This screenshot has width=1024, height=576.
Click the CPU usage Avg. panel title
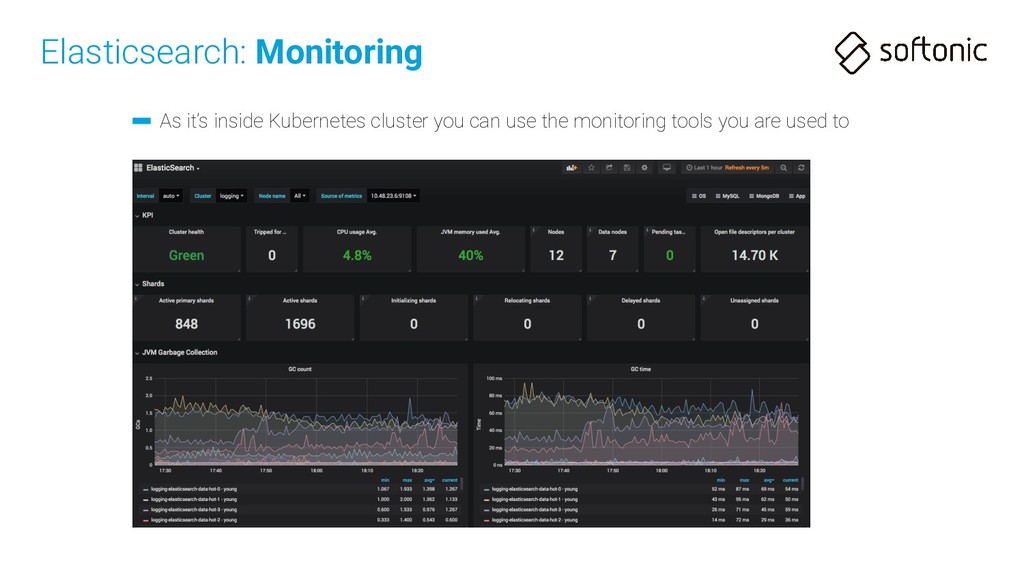tap(357, 232)
